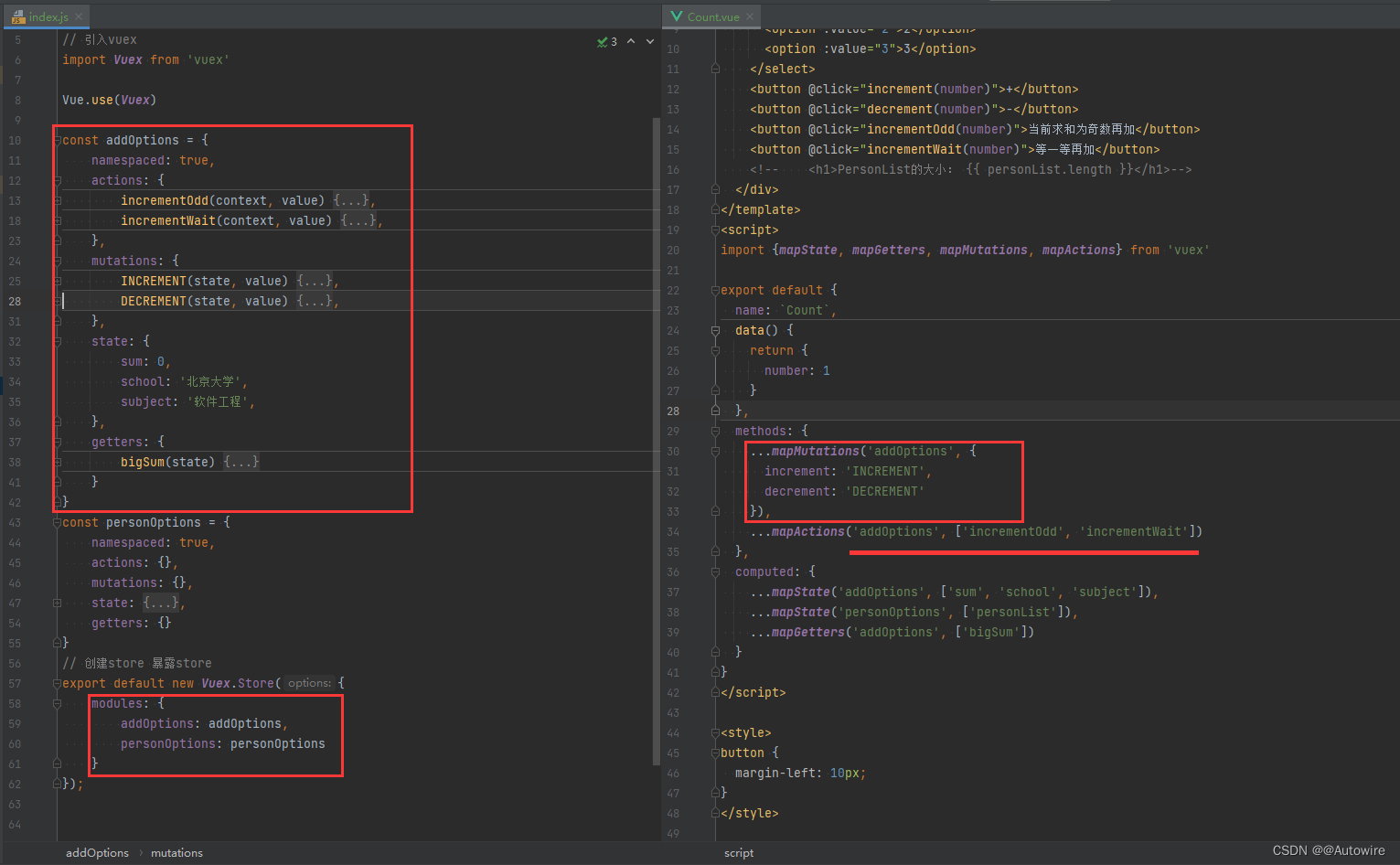Expand personOptions state fold marker line 47

click(x=57, y=603)
